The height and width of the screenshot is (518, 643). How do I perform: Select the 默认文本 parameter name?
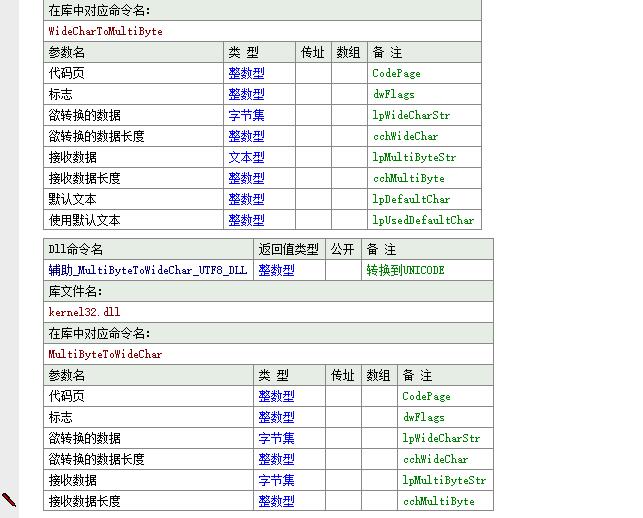click(73, 199)
